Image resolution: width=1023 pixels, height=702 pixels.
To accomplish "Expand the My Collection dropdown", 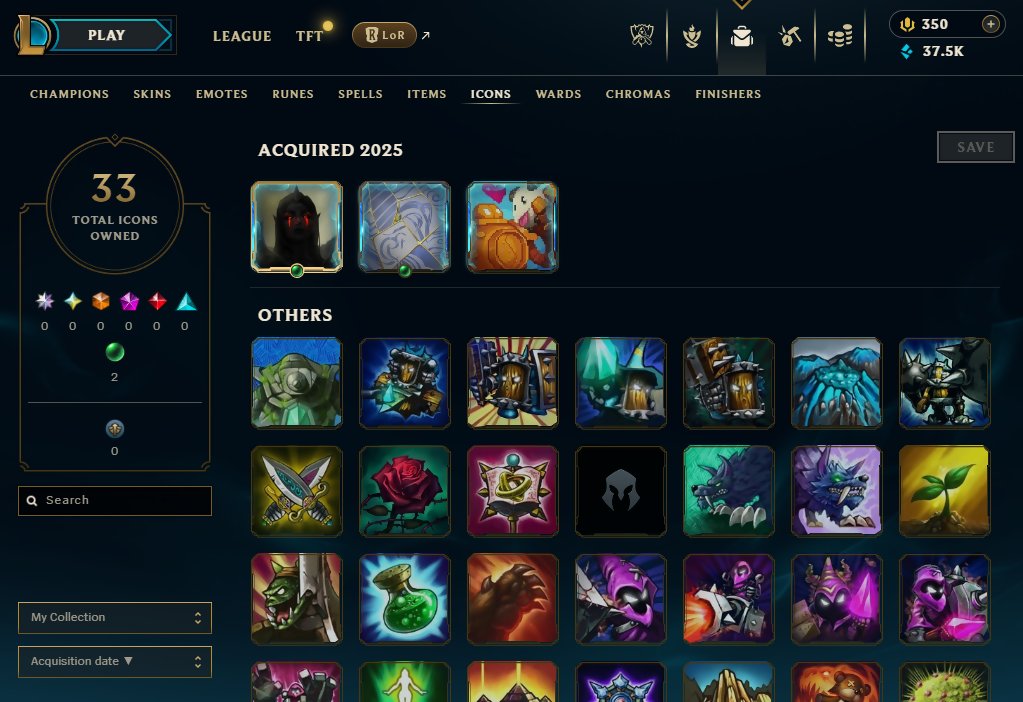I will (115, 617).
